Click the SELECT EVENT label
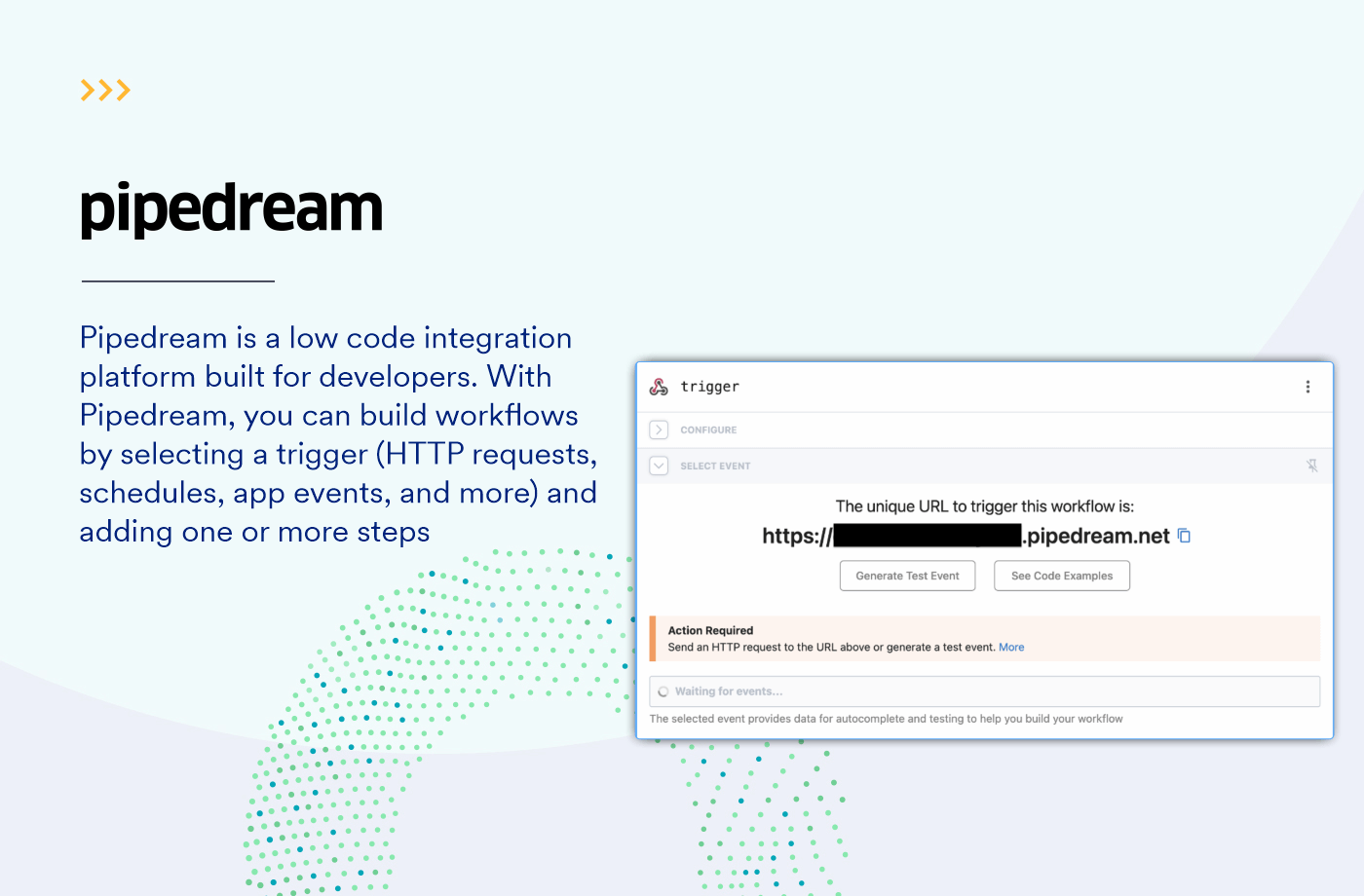The image size is (1364, 896). (715, 466)
